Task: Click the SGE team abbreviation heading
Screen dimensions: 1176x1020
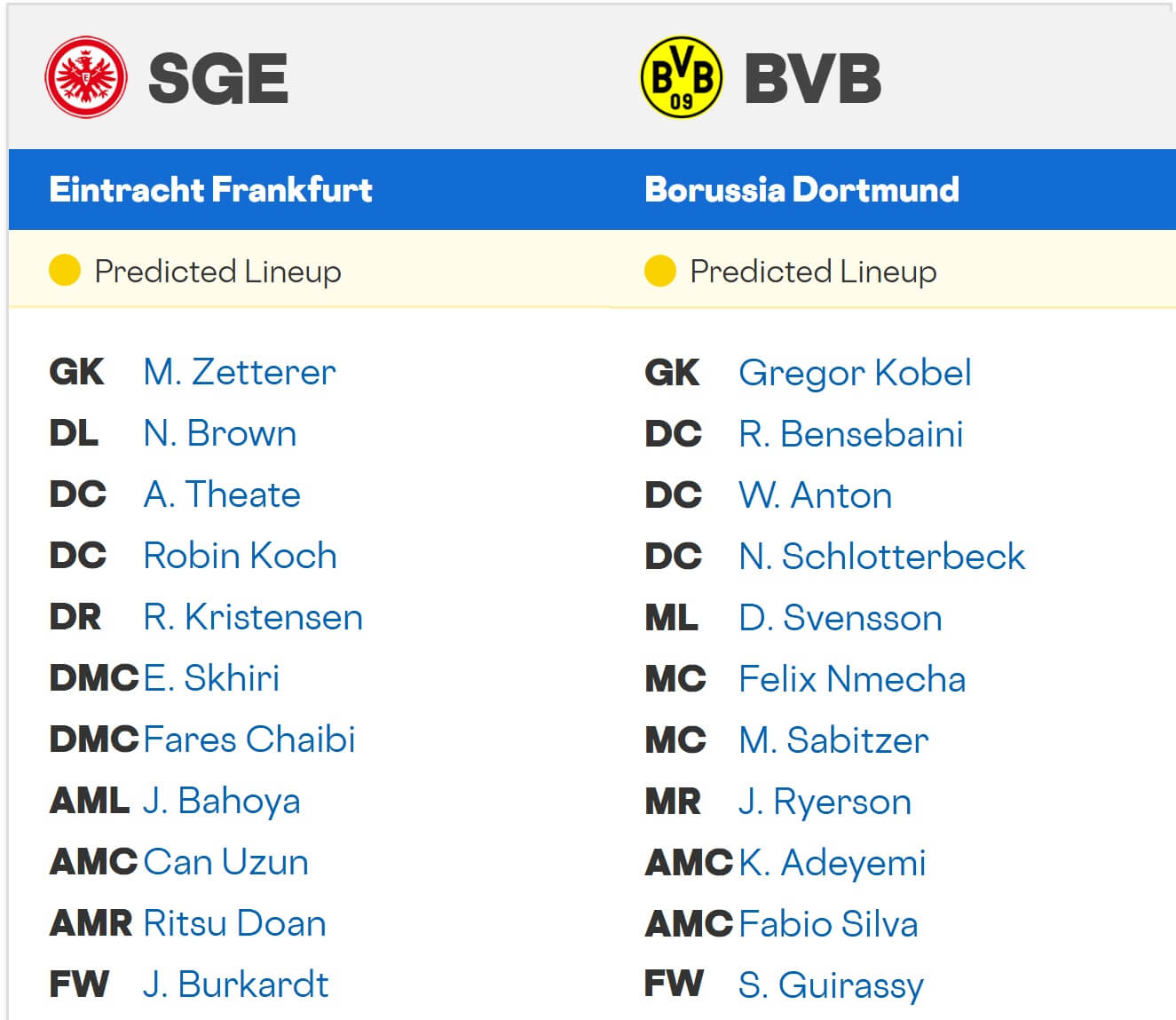Action: click(217, 78)
